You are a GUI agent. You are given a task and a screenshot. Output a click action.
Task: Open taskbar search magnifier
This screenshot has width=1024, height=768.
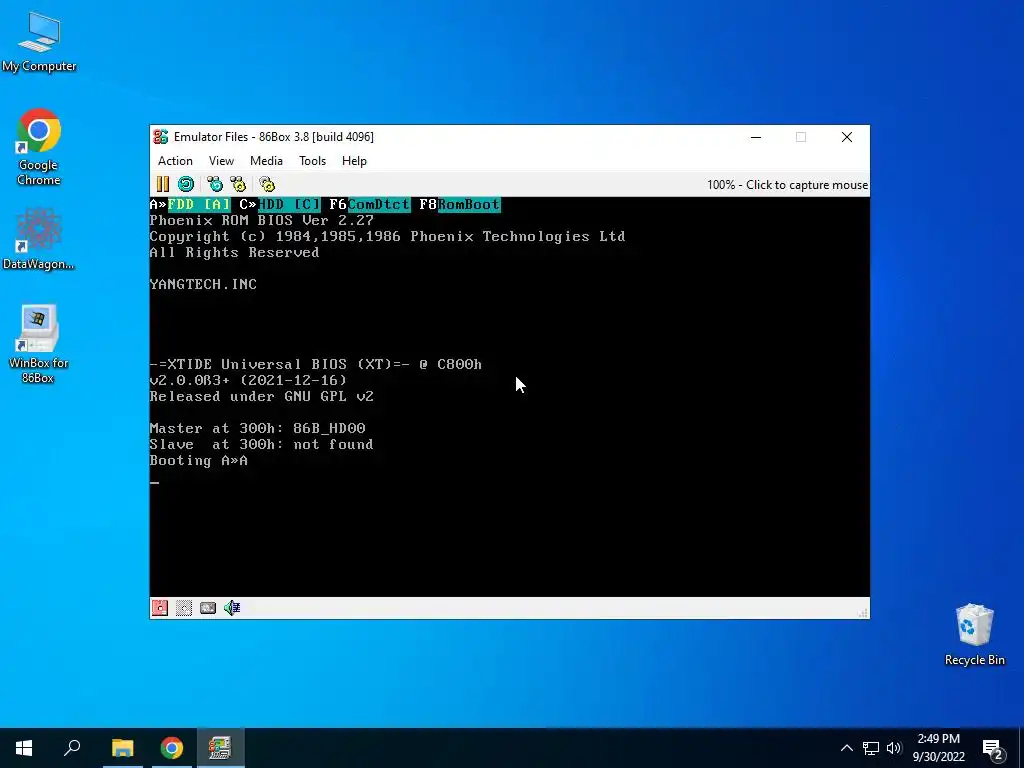click(x=72, y=748)
